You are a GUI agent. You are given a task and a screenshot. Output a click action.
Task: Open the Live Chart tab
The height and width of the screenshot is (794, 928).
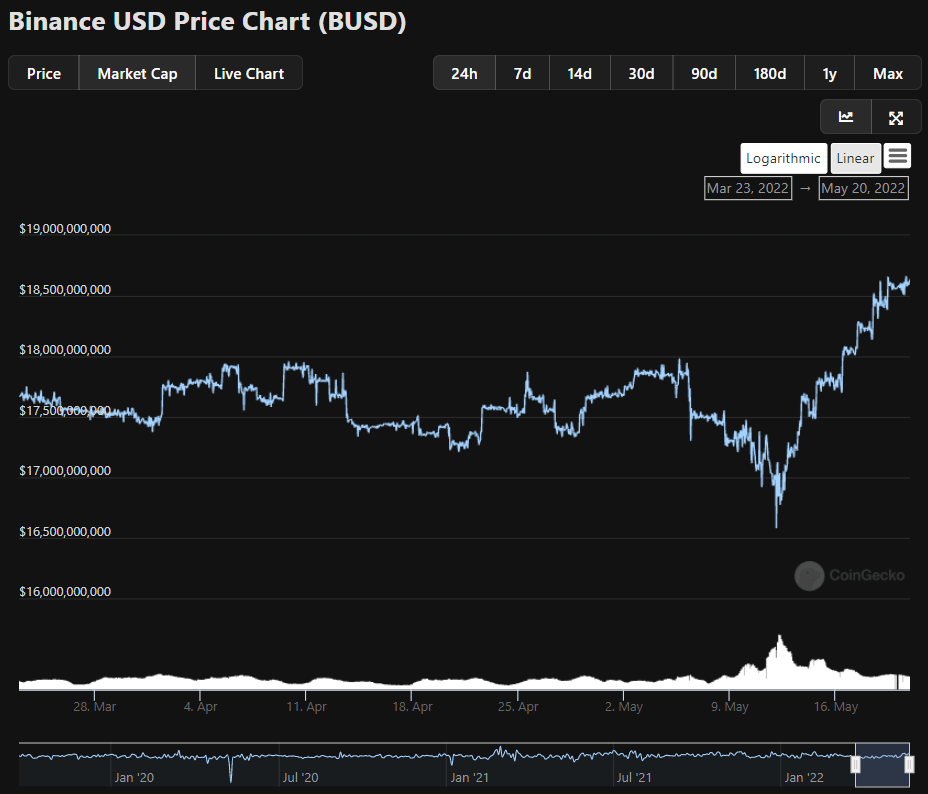click(x=249, y=73)
